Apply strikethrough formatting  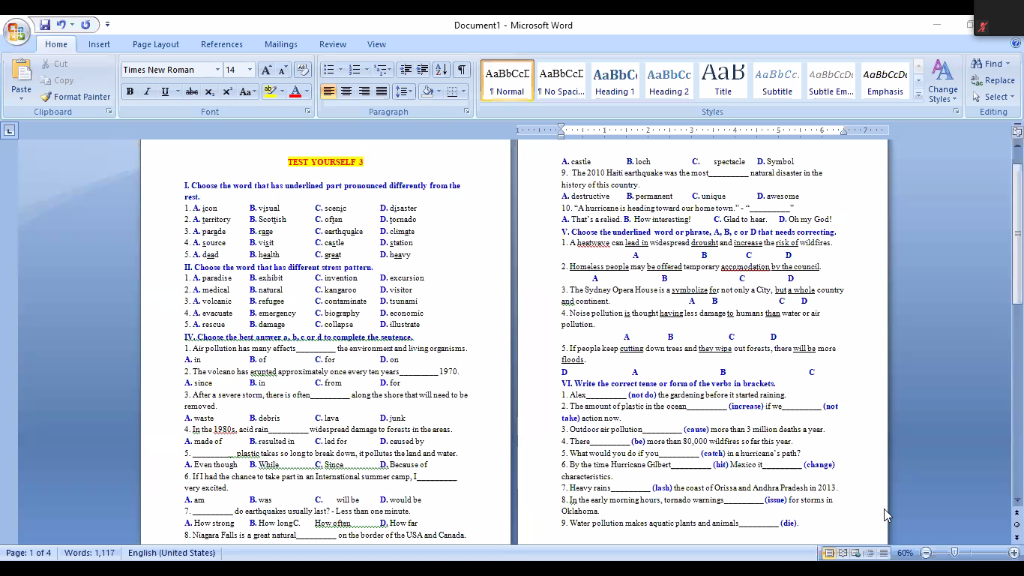pos(191,92)
